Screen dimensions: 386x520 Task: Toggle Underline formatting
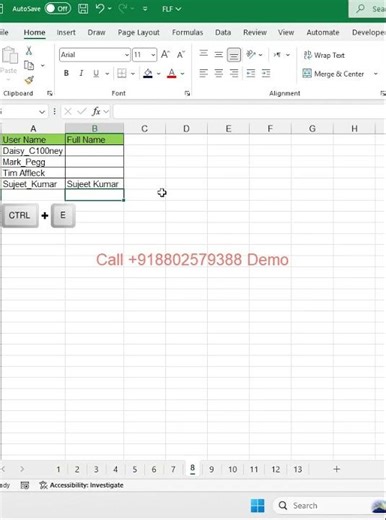96,73
